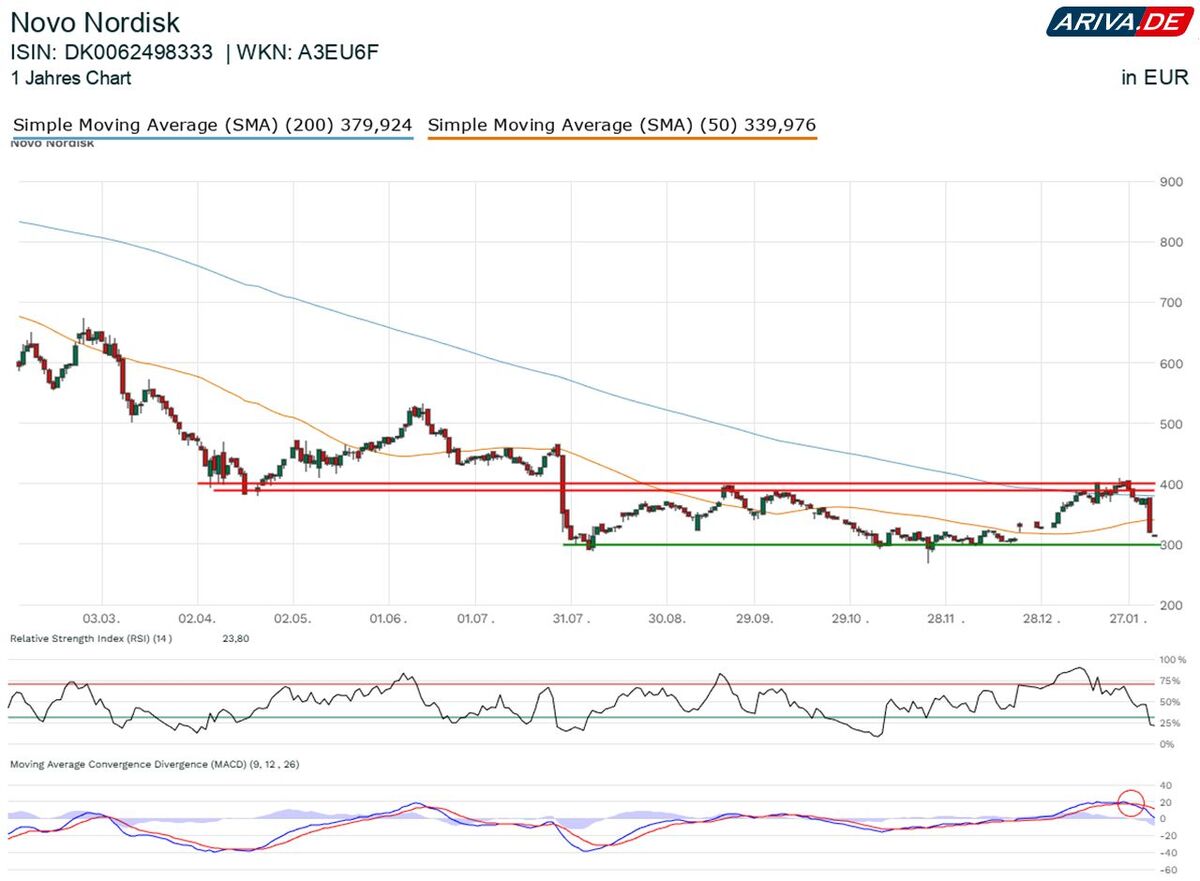Click the 'in EUR' currency label
1200x881 pixels.
[1155, 78]
